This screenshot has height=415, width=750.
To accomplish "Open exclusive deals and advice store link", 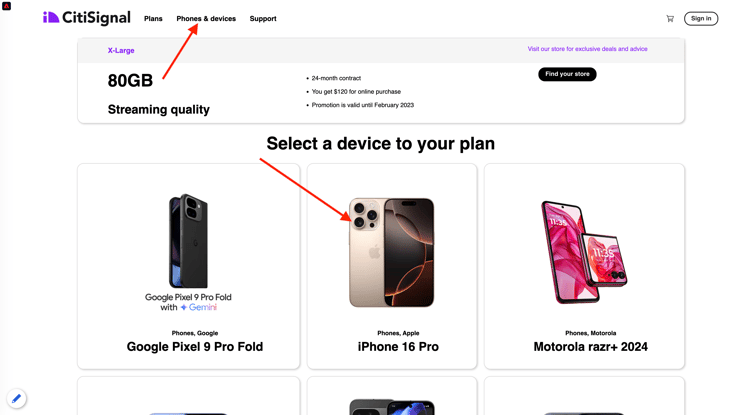I will [x=587, y=49].
